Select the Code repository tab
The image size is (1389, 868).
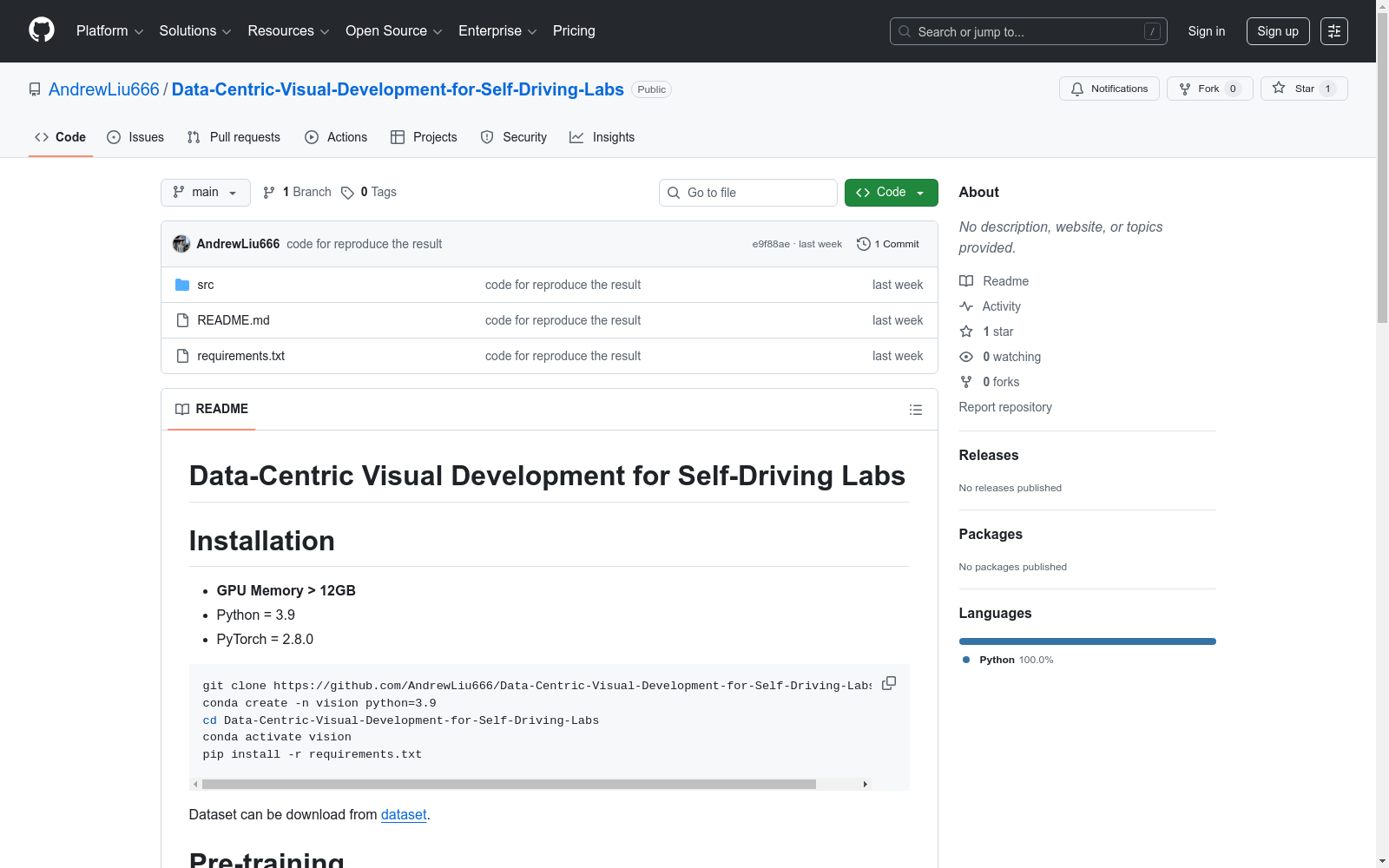(x=61, y=137)
